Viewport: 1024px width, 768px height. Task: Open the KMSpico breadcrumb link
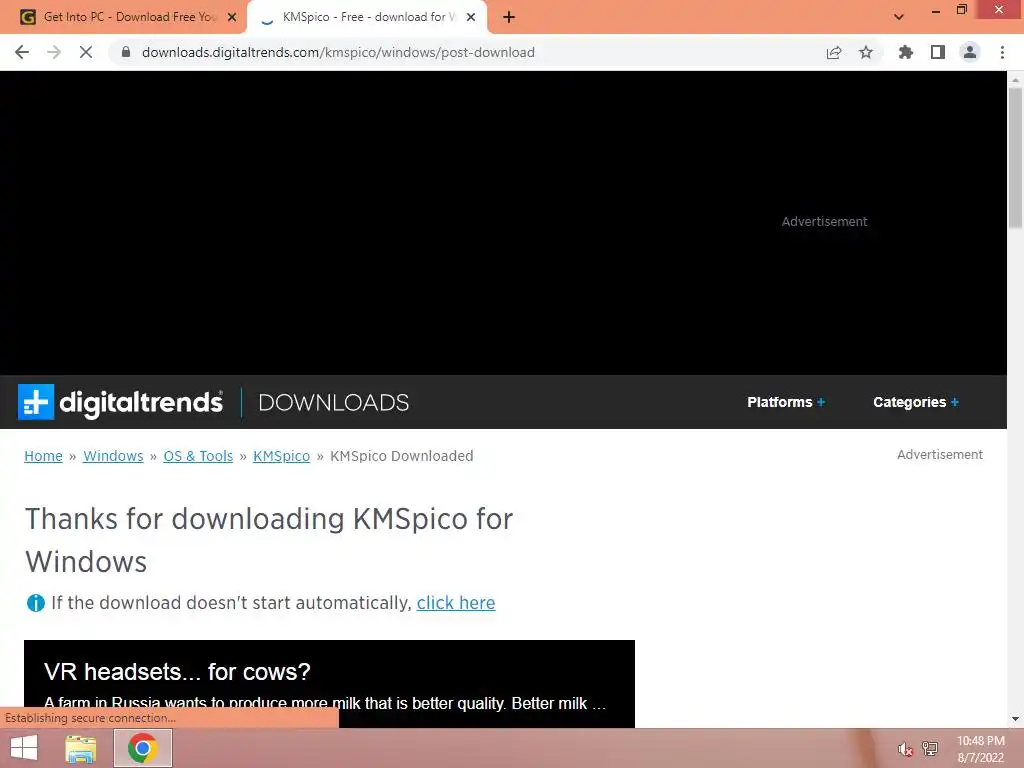(281, 456)
